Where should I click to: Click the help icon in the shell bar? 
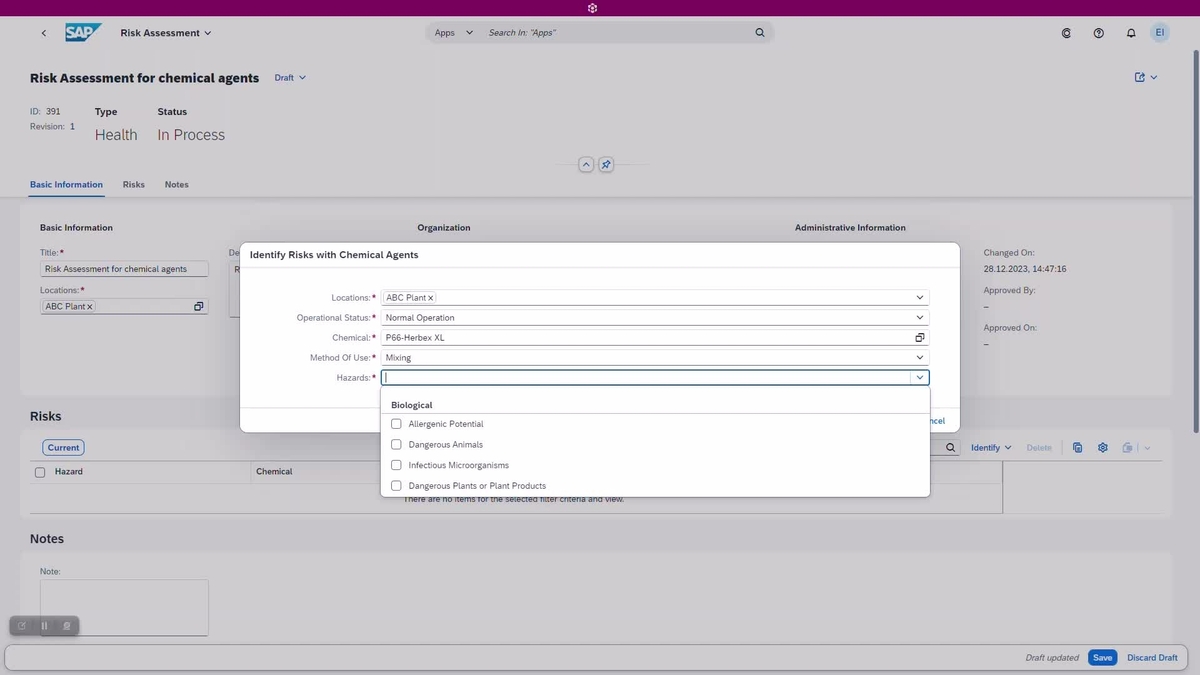[x=1098, y=32]
